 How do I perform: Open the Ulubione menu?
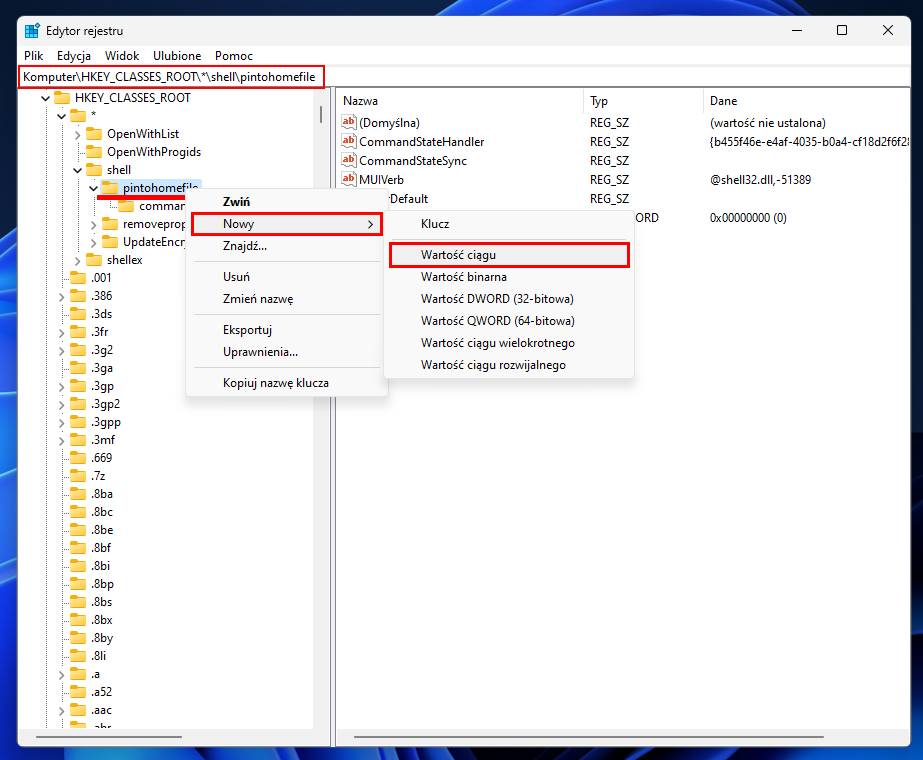point(177,55)
